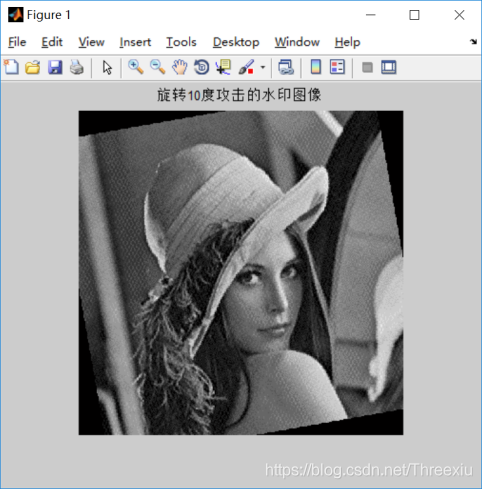Open the Help menu
This screenshot has height=489, width=482.
pyautogui.click(x=347, y=42)
